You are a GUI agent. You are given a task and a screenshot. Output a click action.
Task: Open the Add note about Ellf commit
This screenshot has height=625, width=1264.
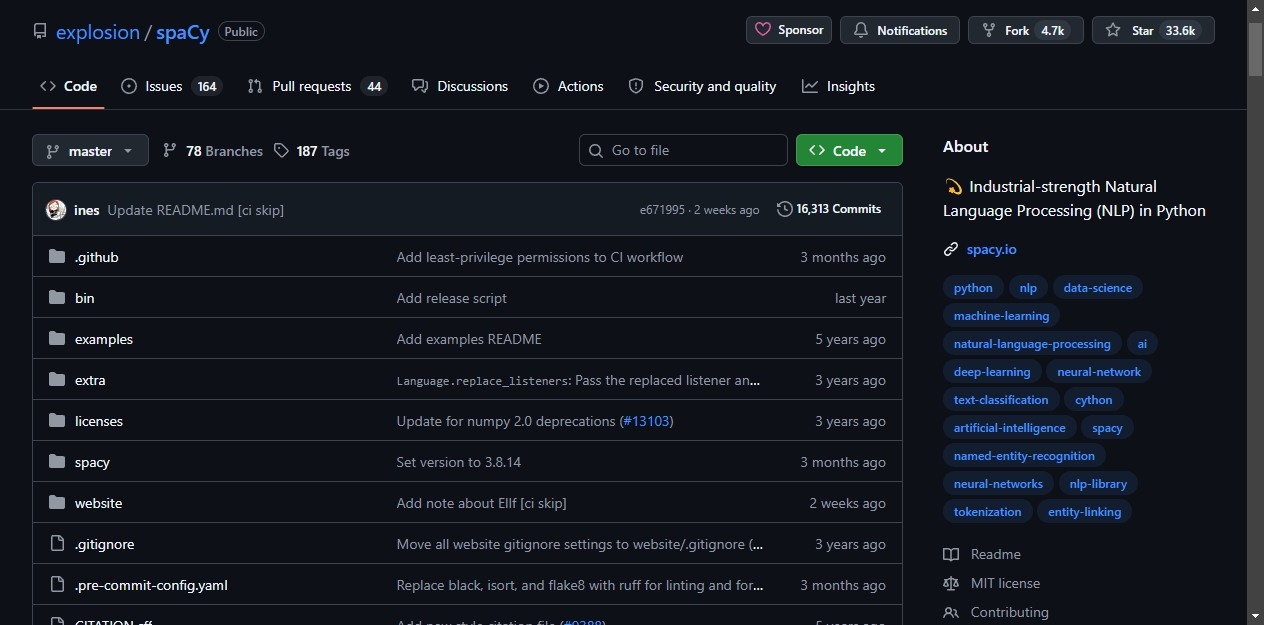(x=482, y=503)
